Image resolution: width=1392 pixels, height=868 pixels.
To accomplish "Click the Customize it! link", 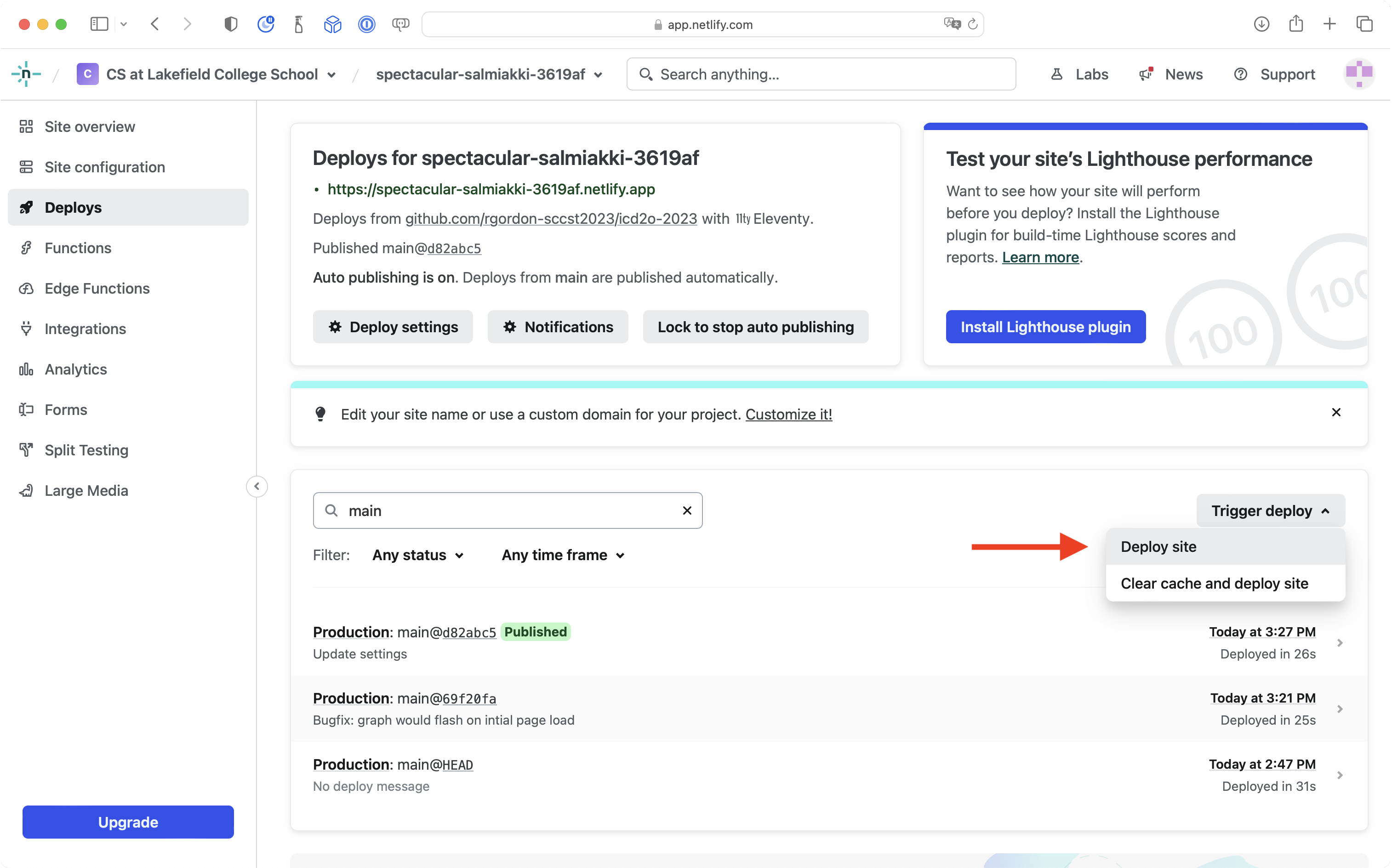I will [788, 414].
